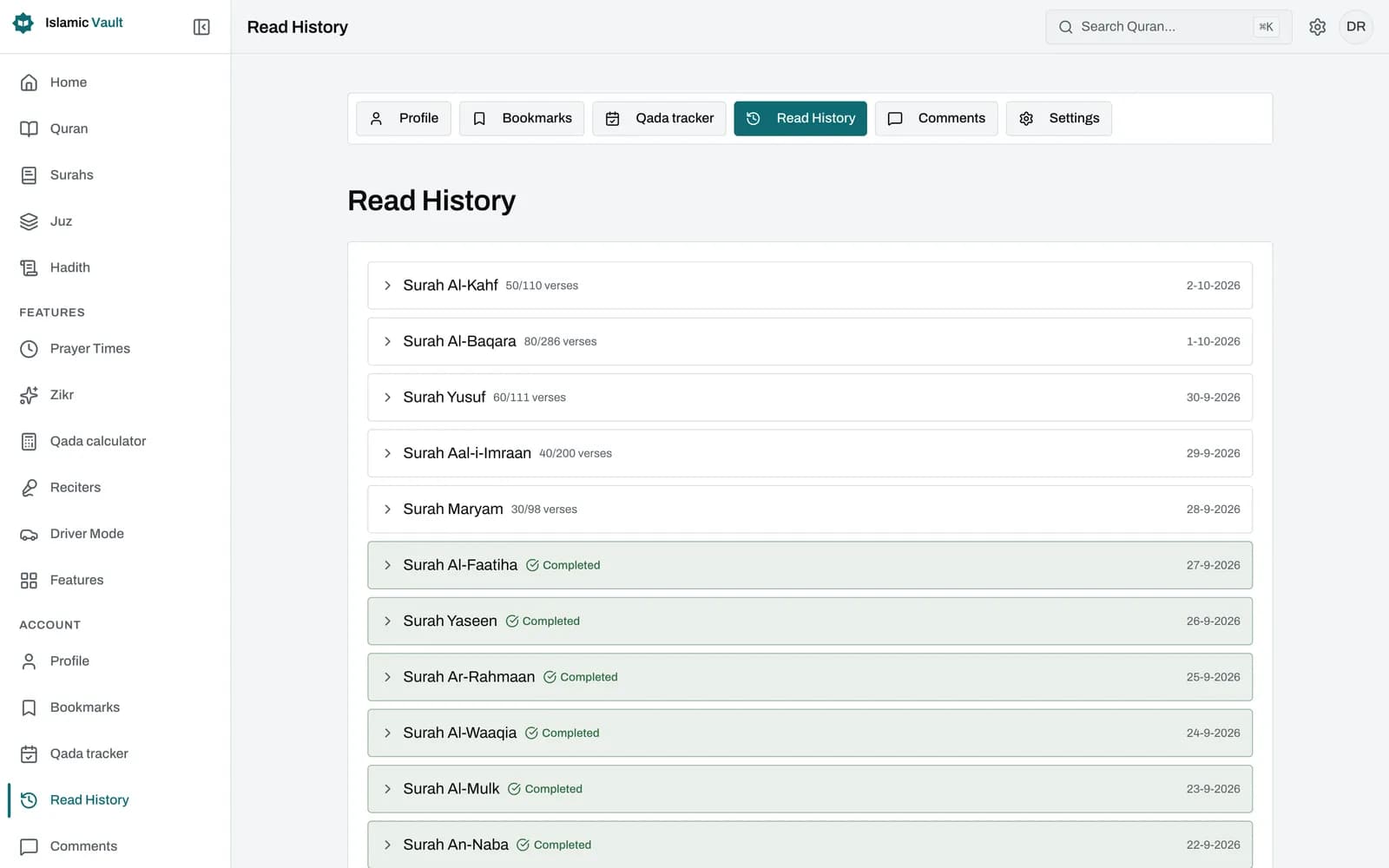Expand the Surah Al-Waaqia chevron
Viewport: 1389px width, 868px height.
click(387, 733)
